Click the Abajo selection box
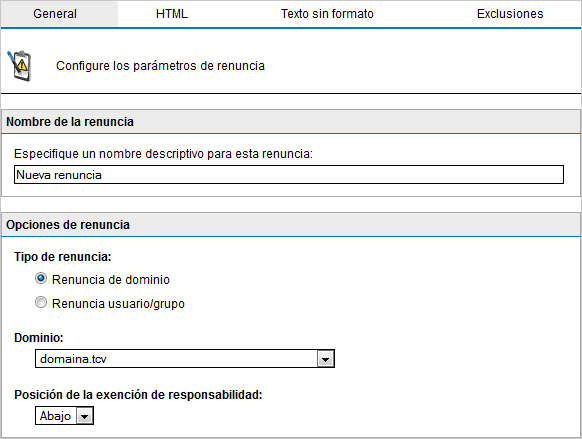 64,416
